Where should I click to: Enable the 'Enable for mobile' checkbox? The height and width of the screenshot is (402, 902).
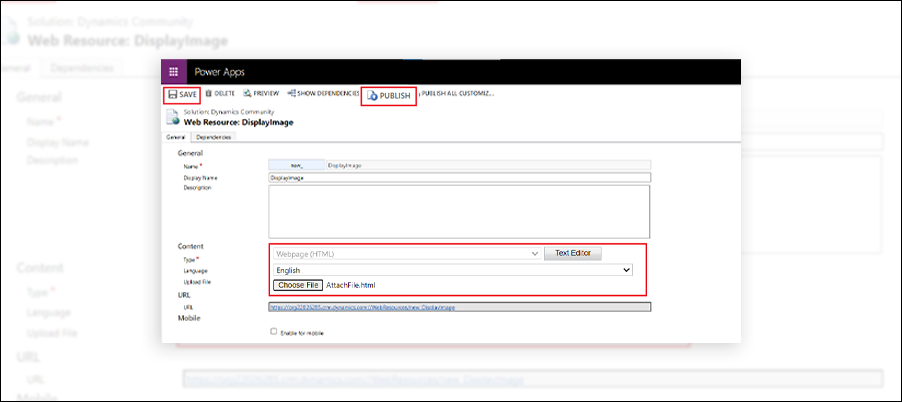[x=274, y=331]
